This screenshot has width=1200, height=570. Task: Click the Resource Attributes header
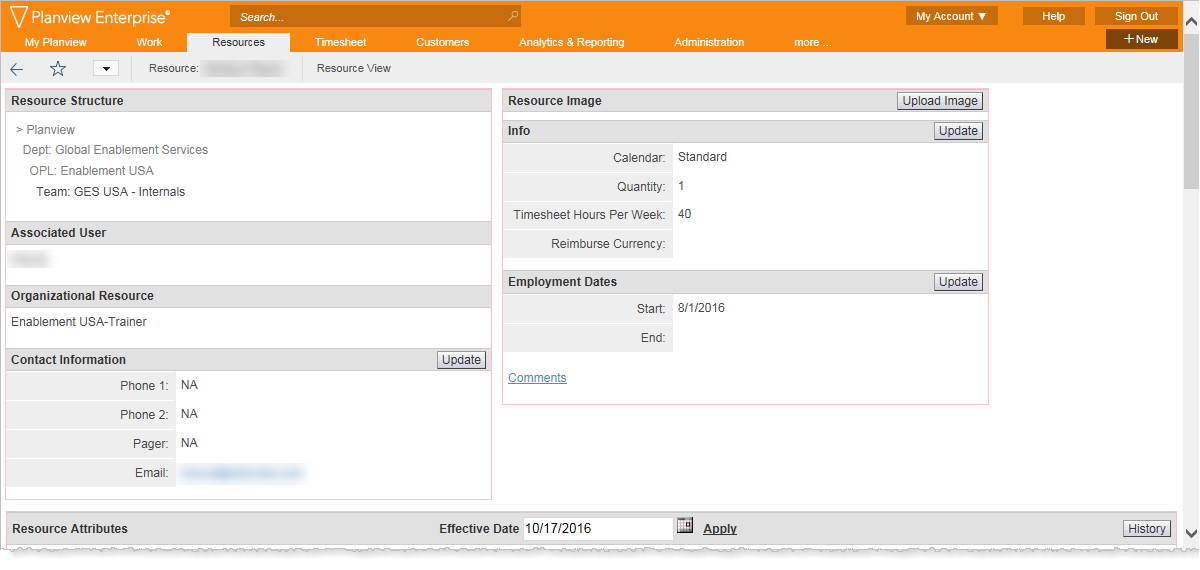pos(70,529)
